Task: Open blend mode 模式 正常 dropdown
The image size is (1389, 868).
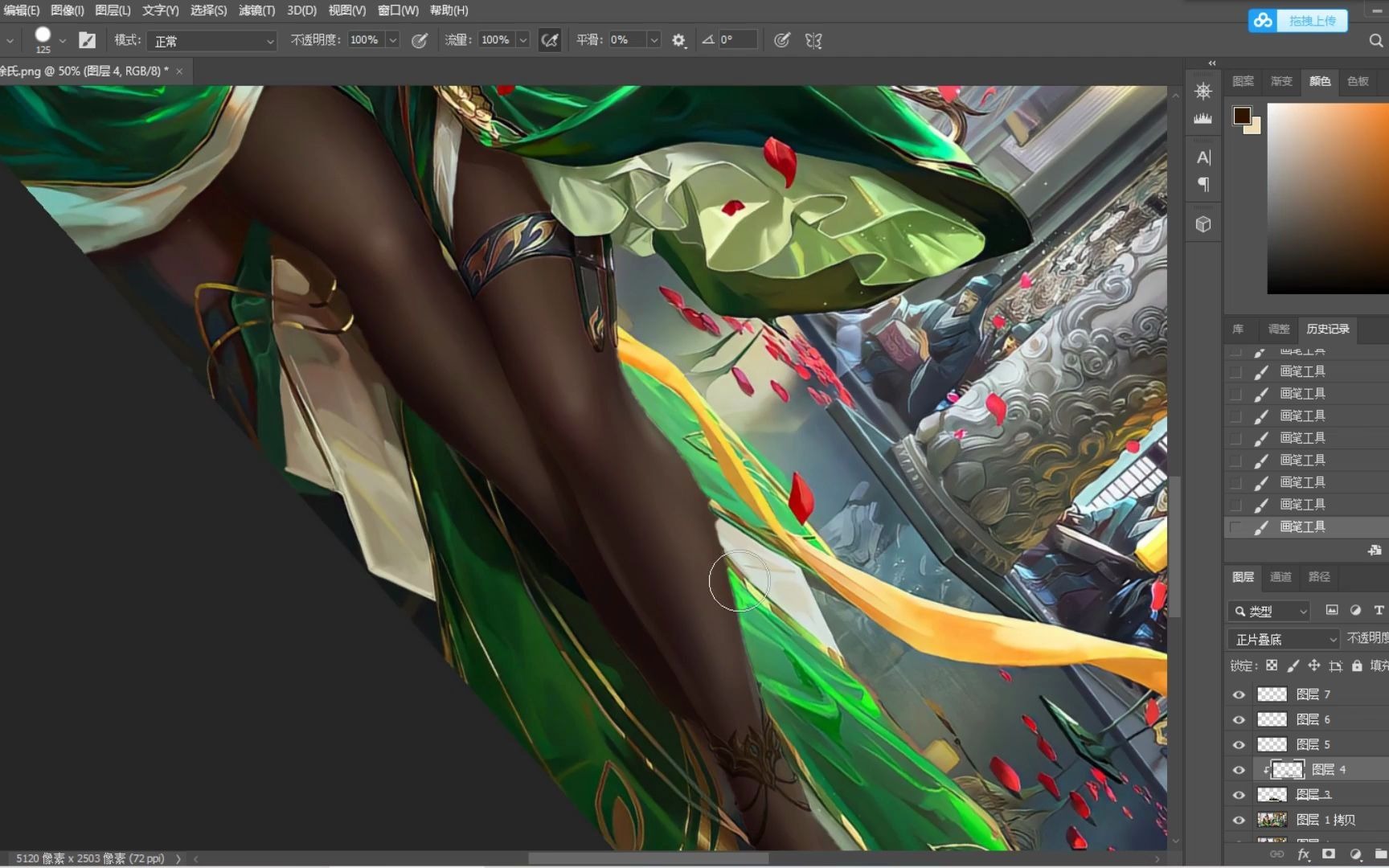Action: coord(212,40)
